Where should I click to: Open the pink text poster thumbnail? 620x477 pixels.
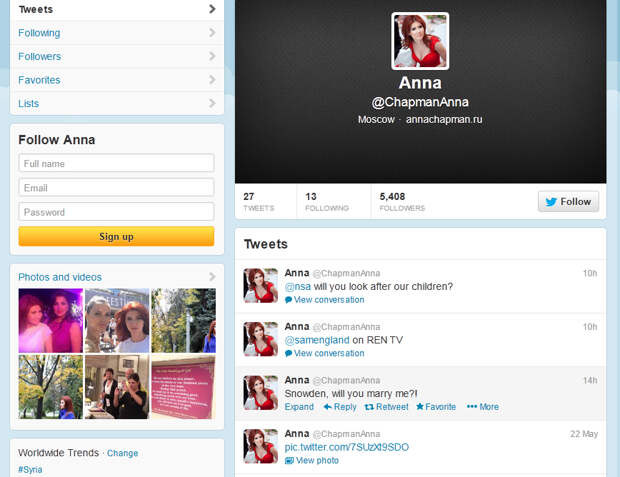tap(183, 387)
